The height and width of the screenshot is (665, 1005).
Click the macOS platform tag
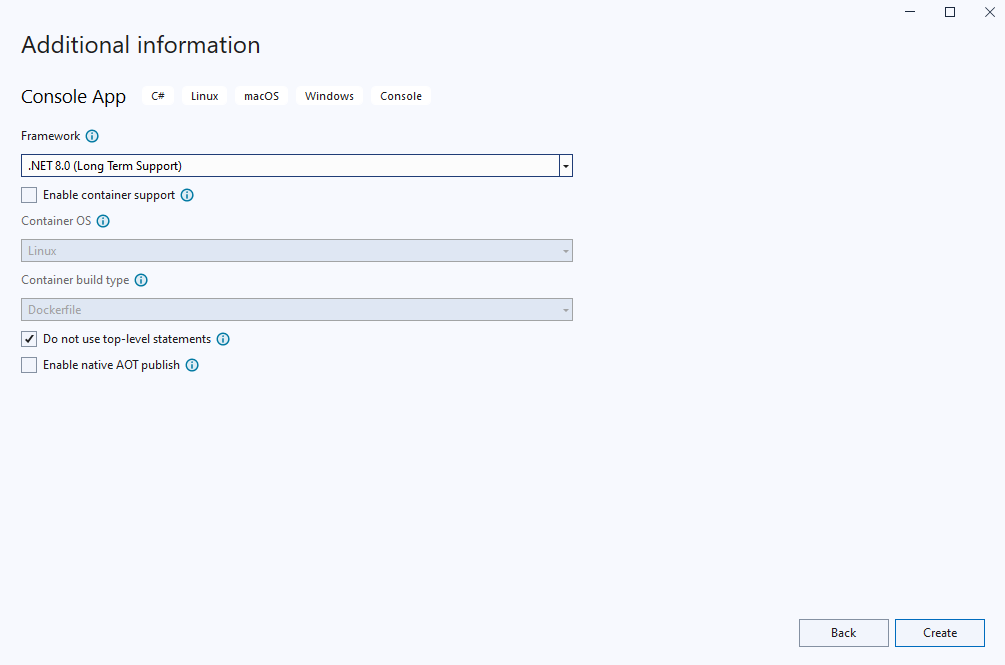click(x=261, y=96)
